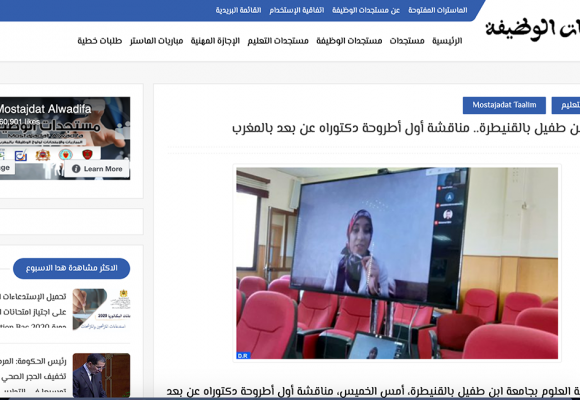Open the Bac 2020 convocation article thumbnail
This screenshot has height=400, width=580.
pos(101,309)
